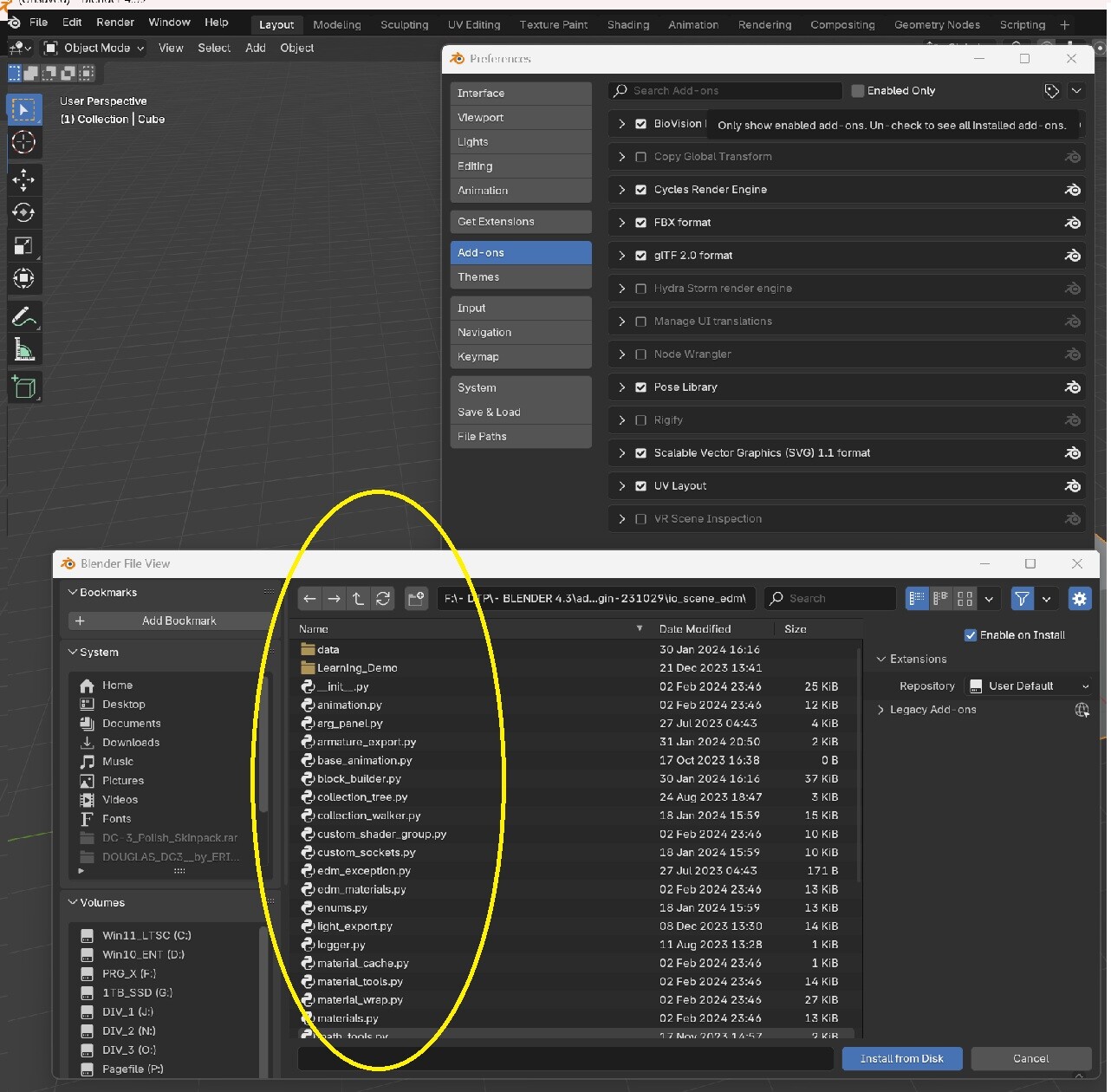The image size is (1111, 1092).
Task: Open the Themes preferences section
Action: pyautogui.click(x=521, y=277)
